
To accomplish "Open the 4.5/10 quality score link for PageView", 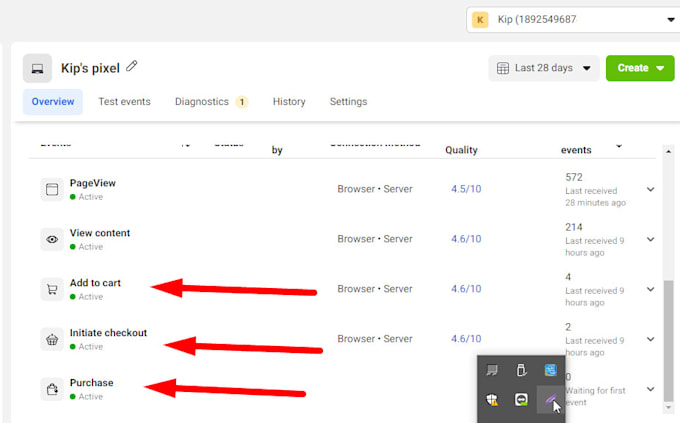I will click(466, 189).
